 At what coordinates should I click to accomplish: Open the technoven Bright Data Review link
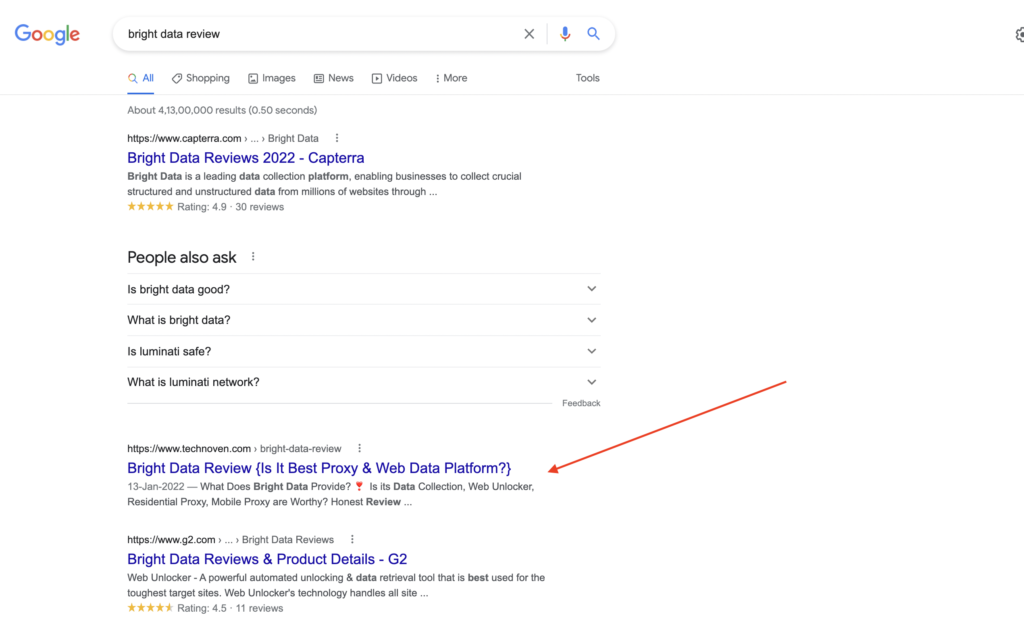pos(319,468)
